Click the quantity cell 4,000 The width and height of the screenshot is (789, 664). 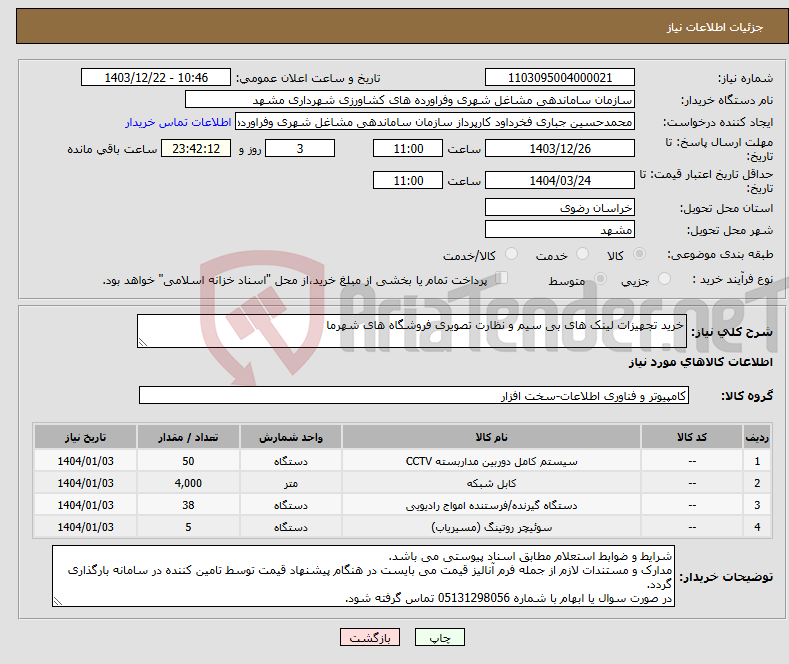coord(188,483)
